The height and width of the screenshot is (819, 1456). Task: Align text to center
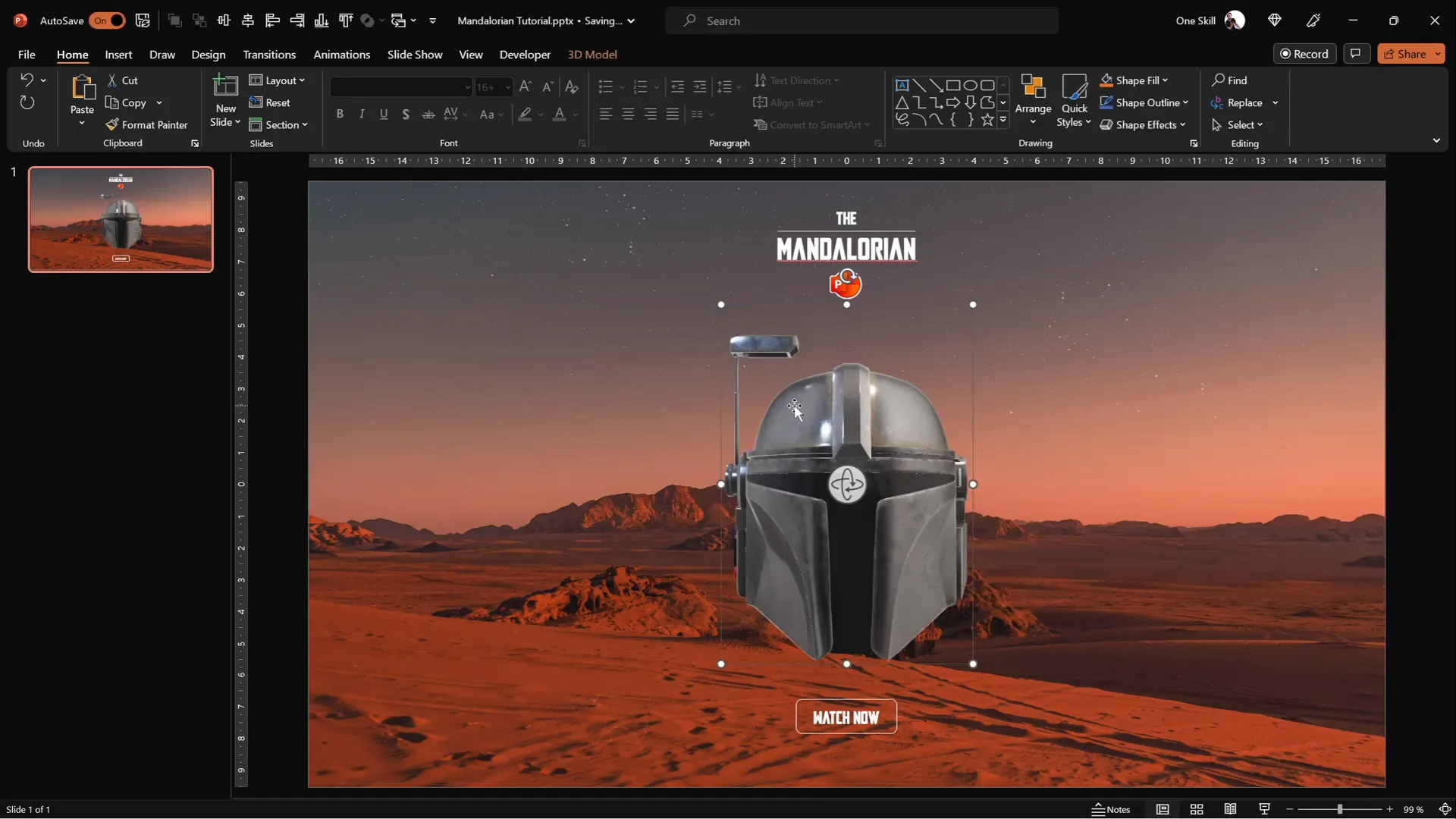[x=628, y=114]
